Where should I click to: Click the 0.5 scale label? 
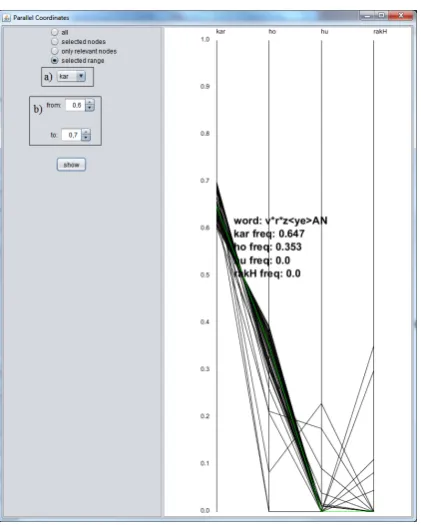click(x=205, y=275)
